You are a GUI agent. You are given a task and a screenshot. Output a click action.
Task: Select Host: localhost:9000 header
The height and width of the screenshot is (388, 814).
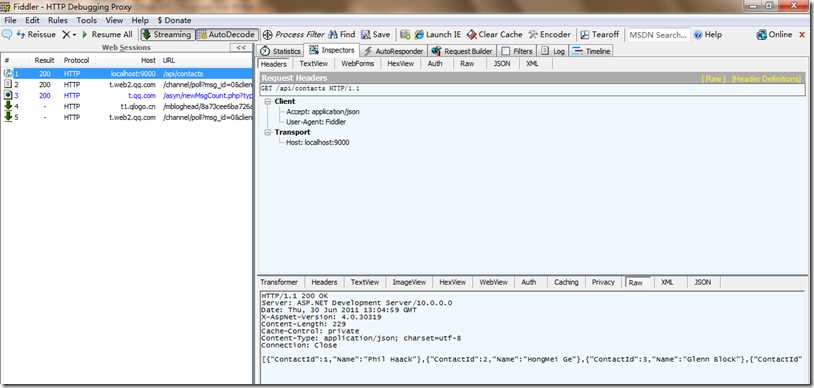coord(317,142)
